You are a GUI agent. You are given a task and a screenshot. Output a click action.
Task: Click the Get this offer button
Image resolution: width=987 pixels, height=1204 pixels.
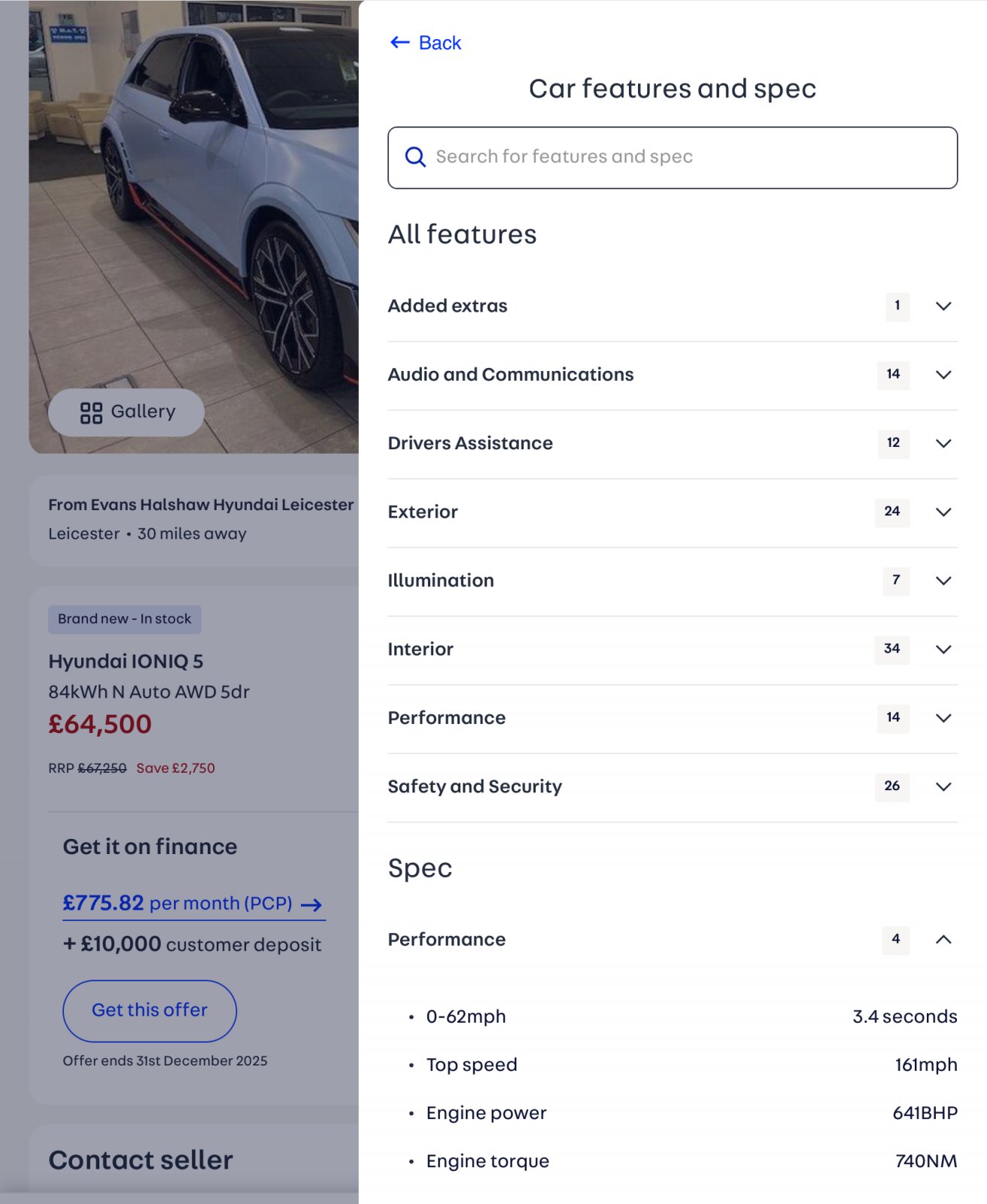point(150,1011)
